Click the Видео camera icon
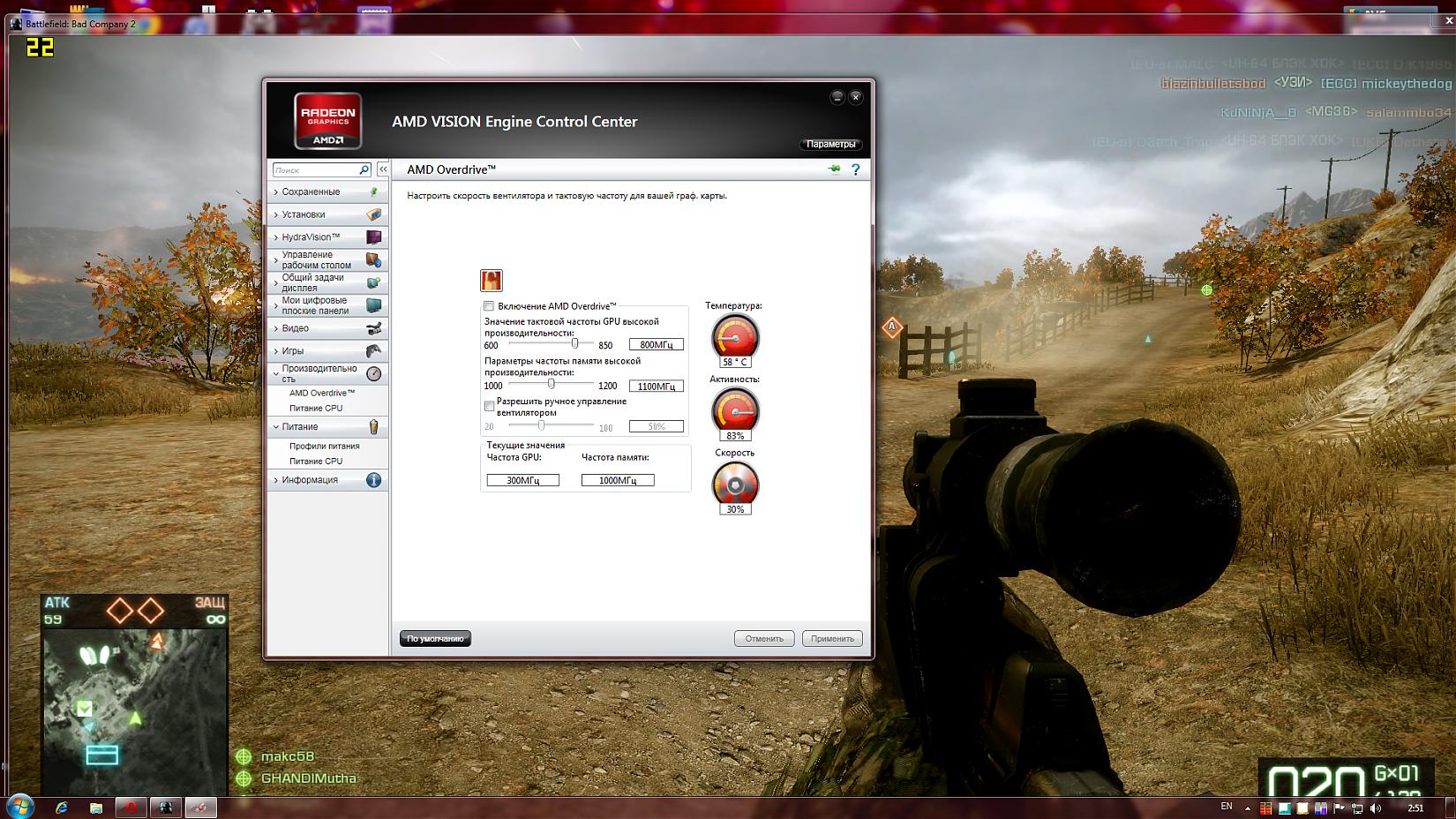1456x819 pixels. pyautogui.click(x=374, y=328)
